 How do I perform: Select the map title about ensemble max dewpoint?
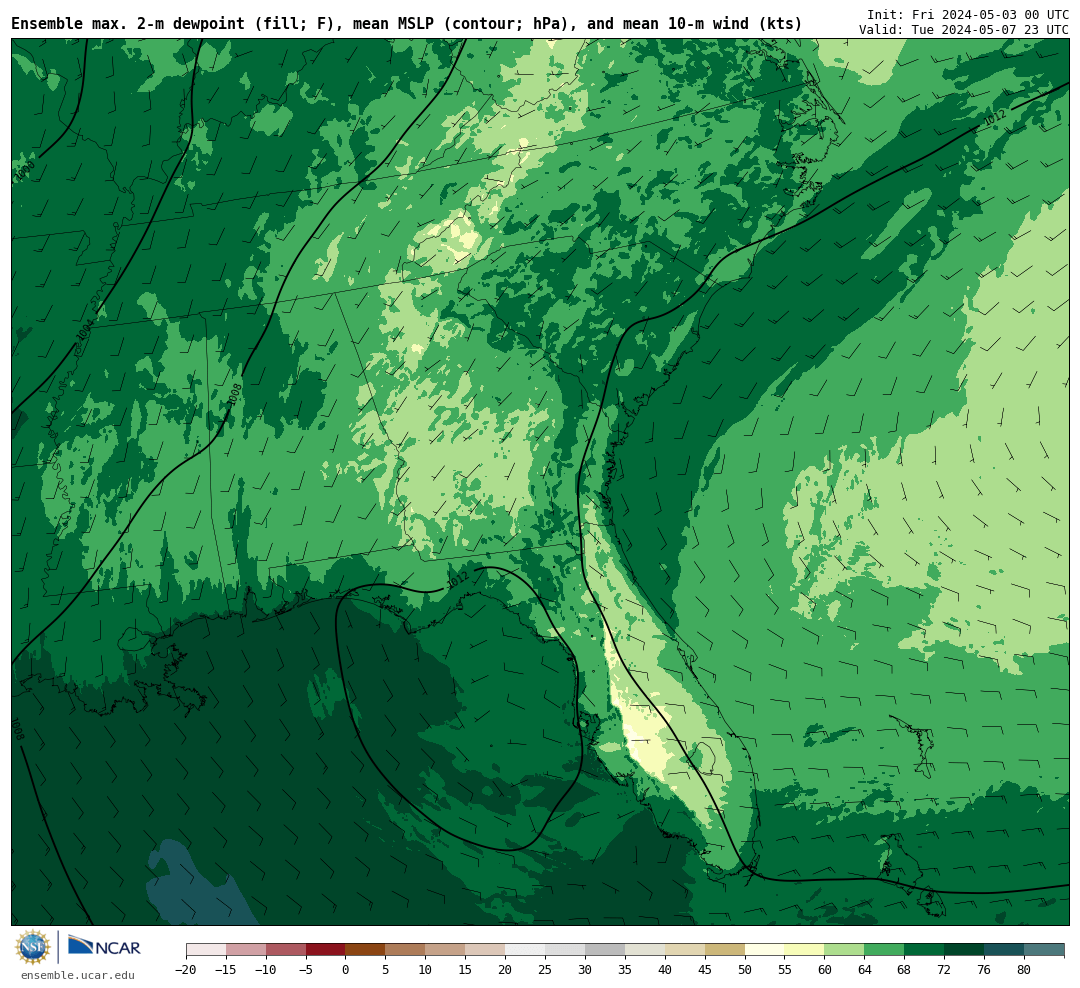coord(406,24)
